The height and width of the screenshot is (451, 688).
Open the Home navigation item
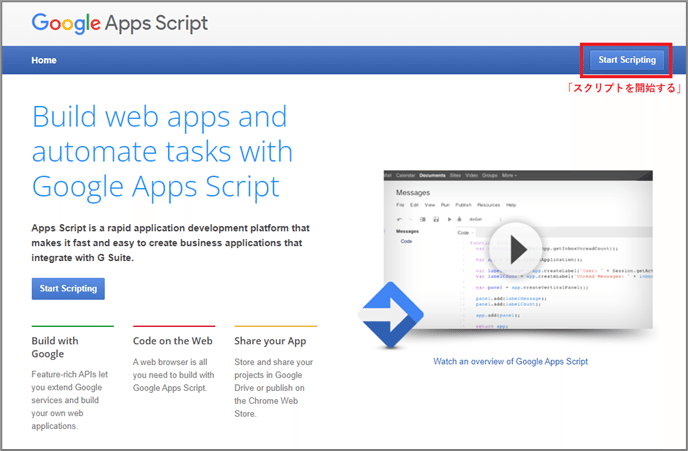44,60
